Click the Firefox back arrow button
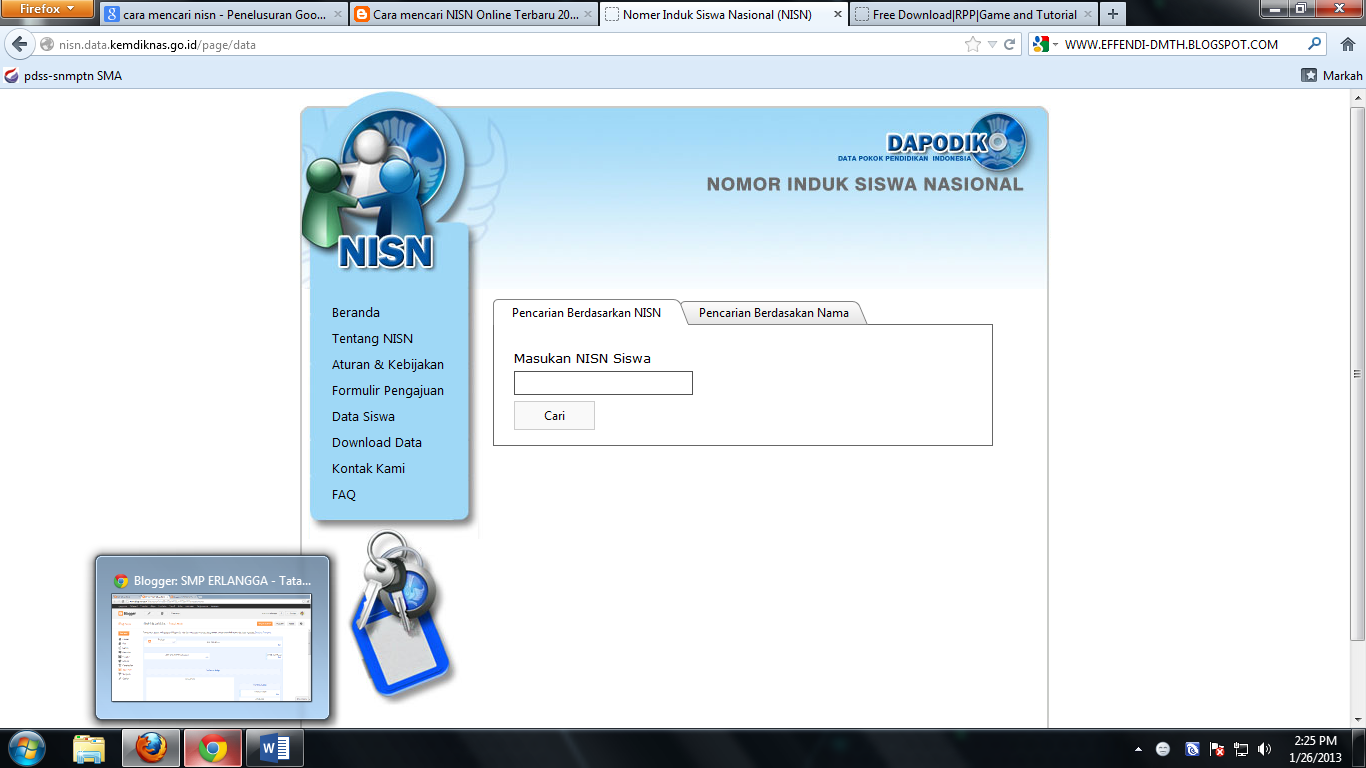Viewport: 1366px width, 768px height. [x=18, y=44]
